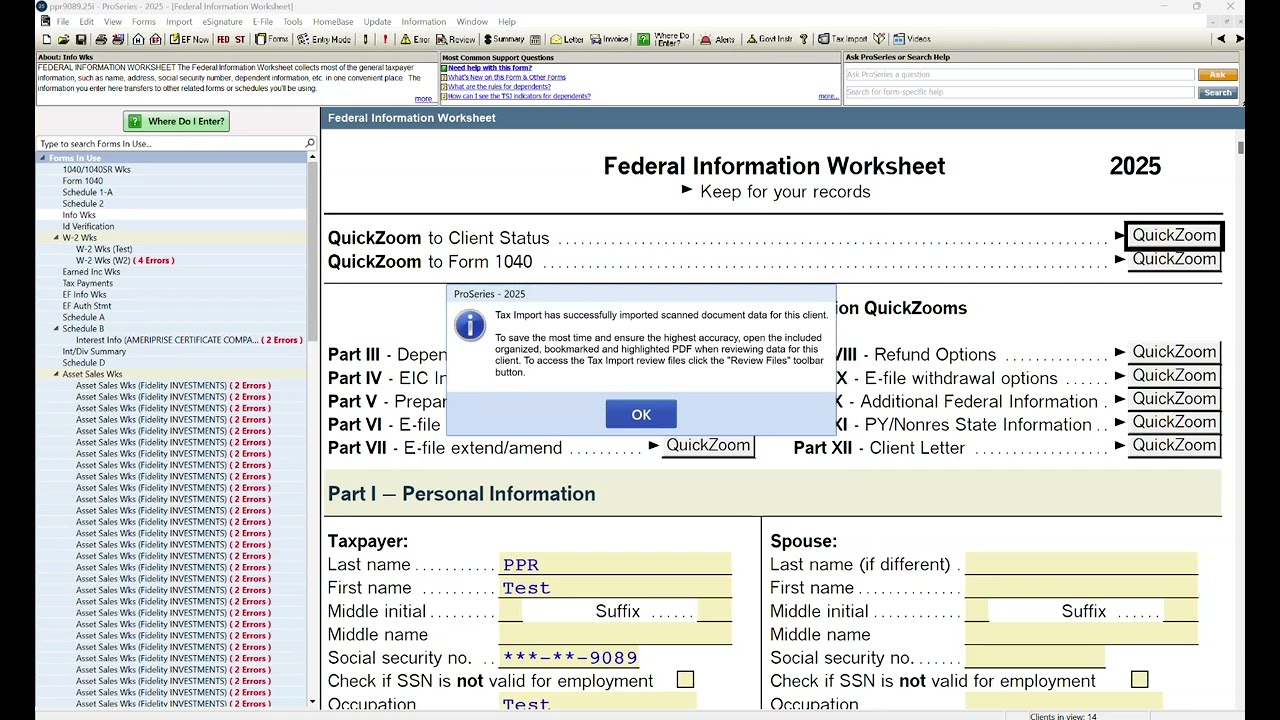1280x720 pixels.
Task: Select Tax Payments in the forms list
Action: 88,283
